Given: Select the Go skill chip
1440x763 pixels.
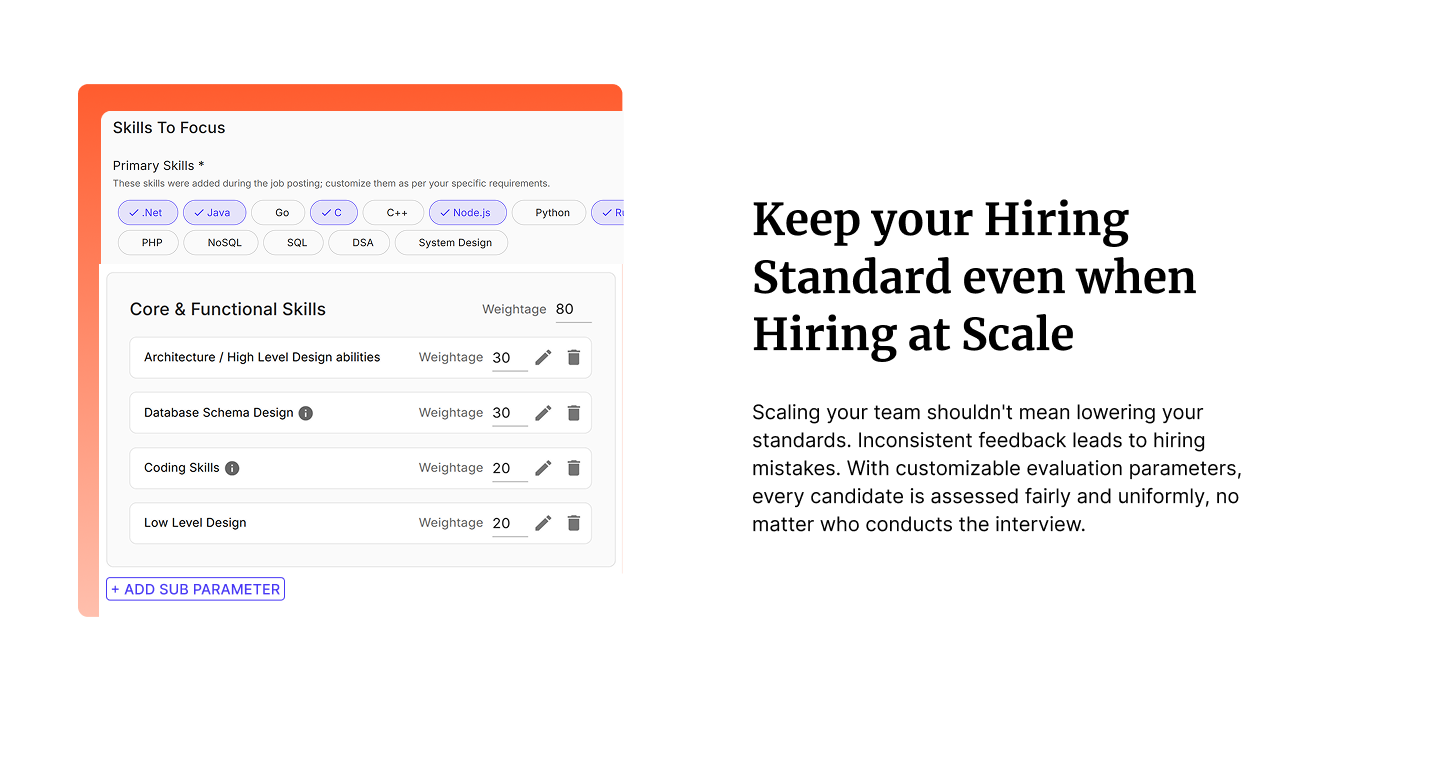Looking at the screenshot, I should pyautogui.click(x=281, y=213).
